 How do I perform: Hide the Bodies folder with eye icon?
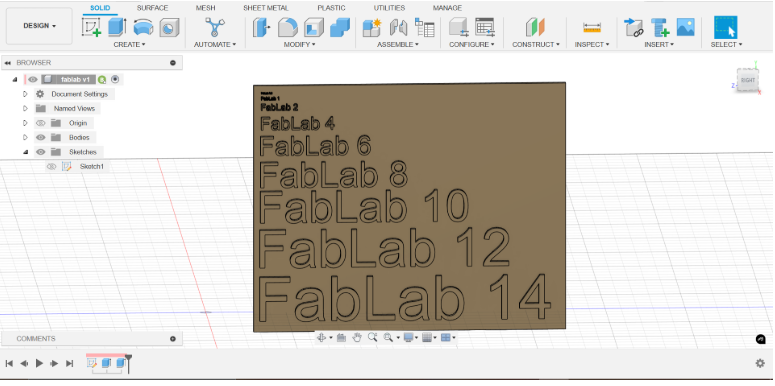(x=41, y=137)
